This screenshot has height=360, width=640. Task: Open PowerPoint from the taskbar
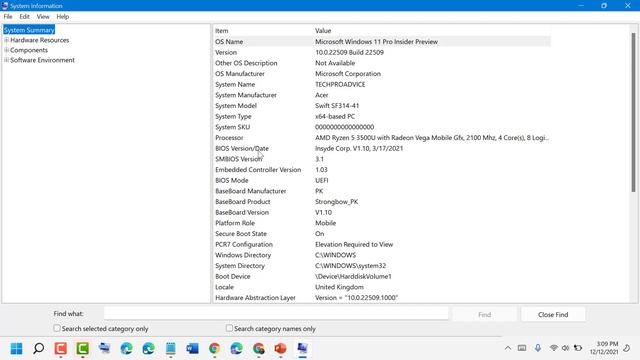point(280,349)
